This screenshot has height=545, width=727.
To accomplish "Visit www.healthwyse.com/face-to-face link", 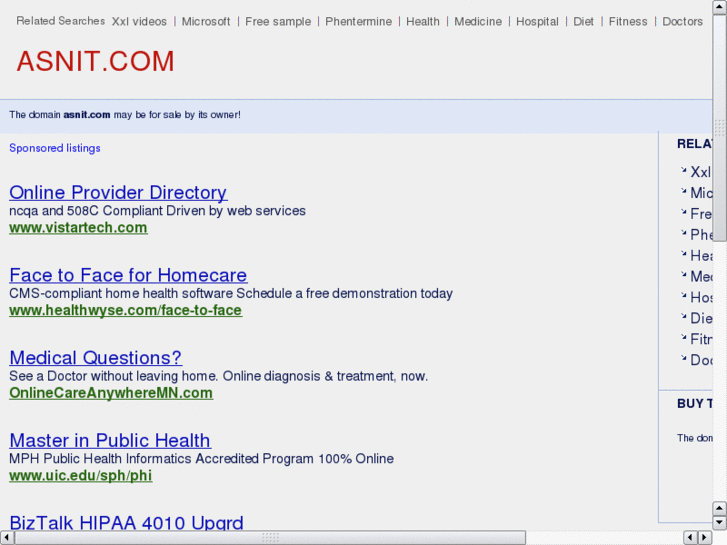I will click(x=126, y=310).
